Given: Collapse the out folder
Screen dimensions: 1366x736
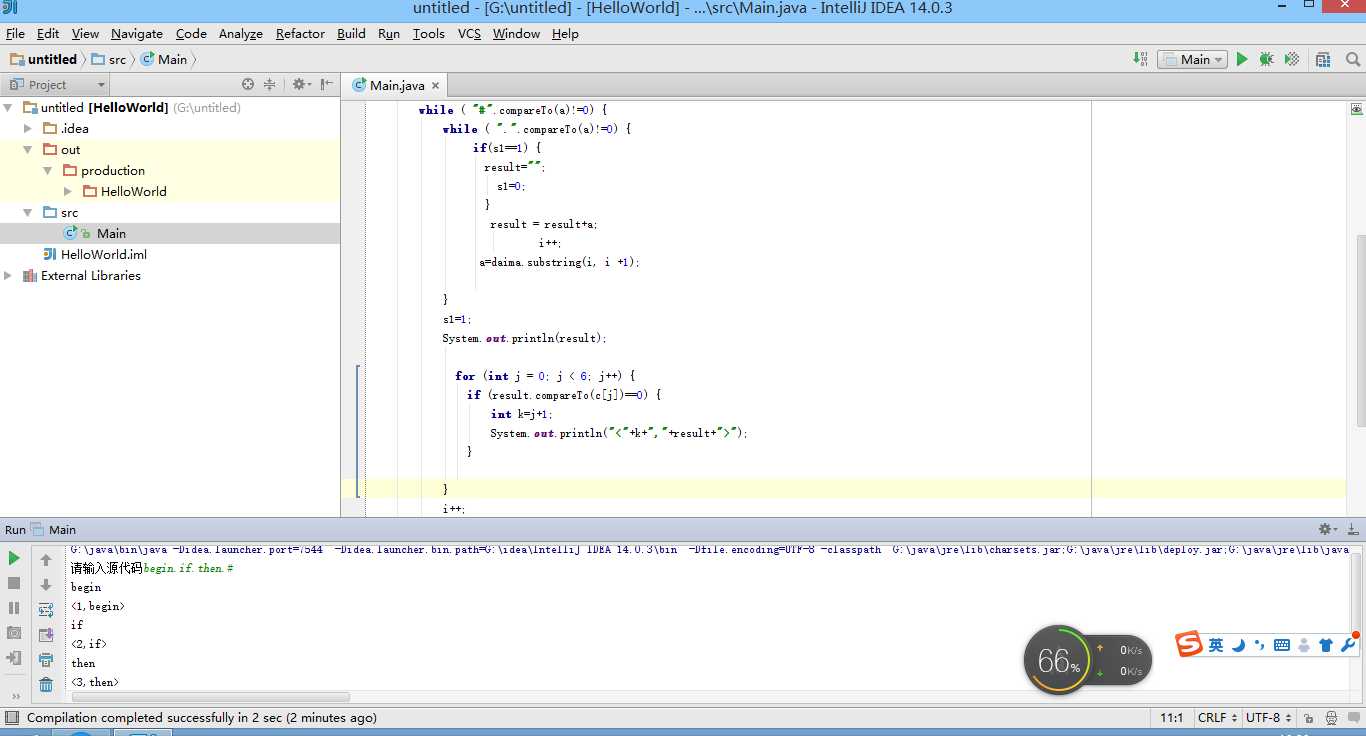Looking at the screenshot, I should point(28,149).
